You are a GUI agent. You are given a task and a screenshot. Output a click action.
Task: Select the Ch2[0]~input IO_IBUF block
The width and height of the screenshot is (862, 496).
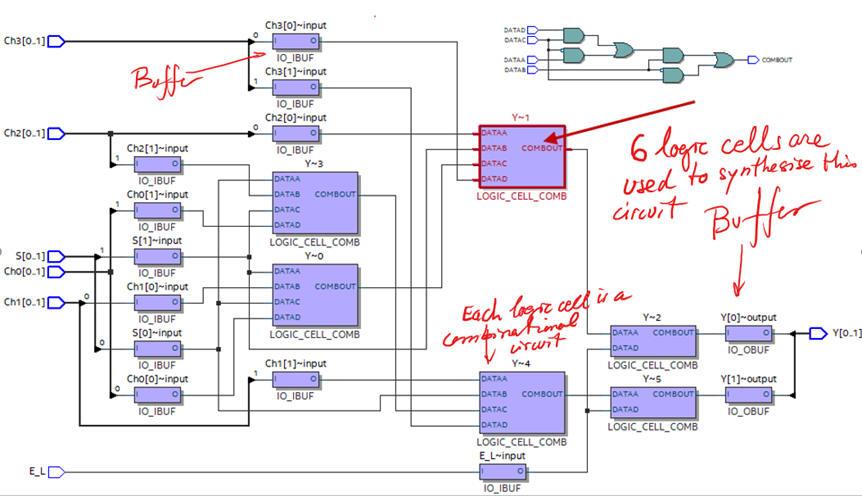point(296,134)
